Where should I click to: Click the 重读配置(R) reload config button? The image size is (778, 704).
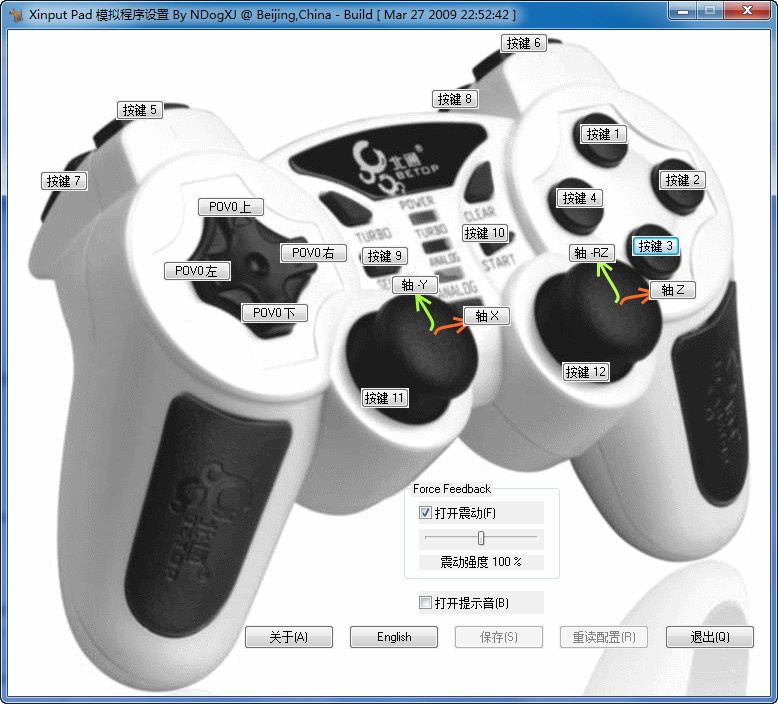pyautogui.click(x=604, y=637)
